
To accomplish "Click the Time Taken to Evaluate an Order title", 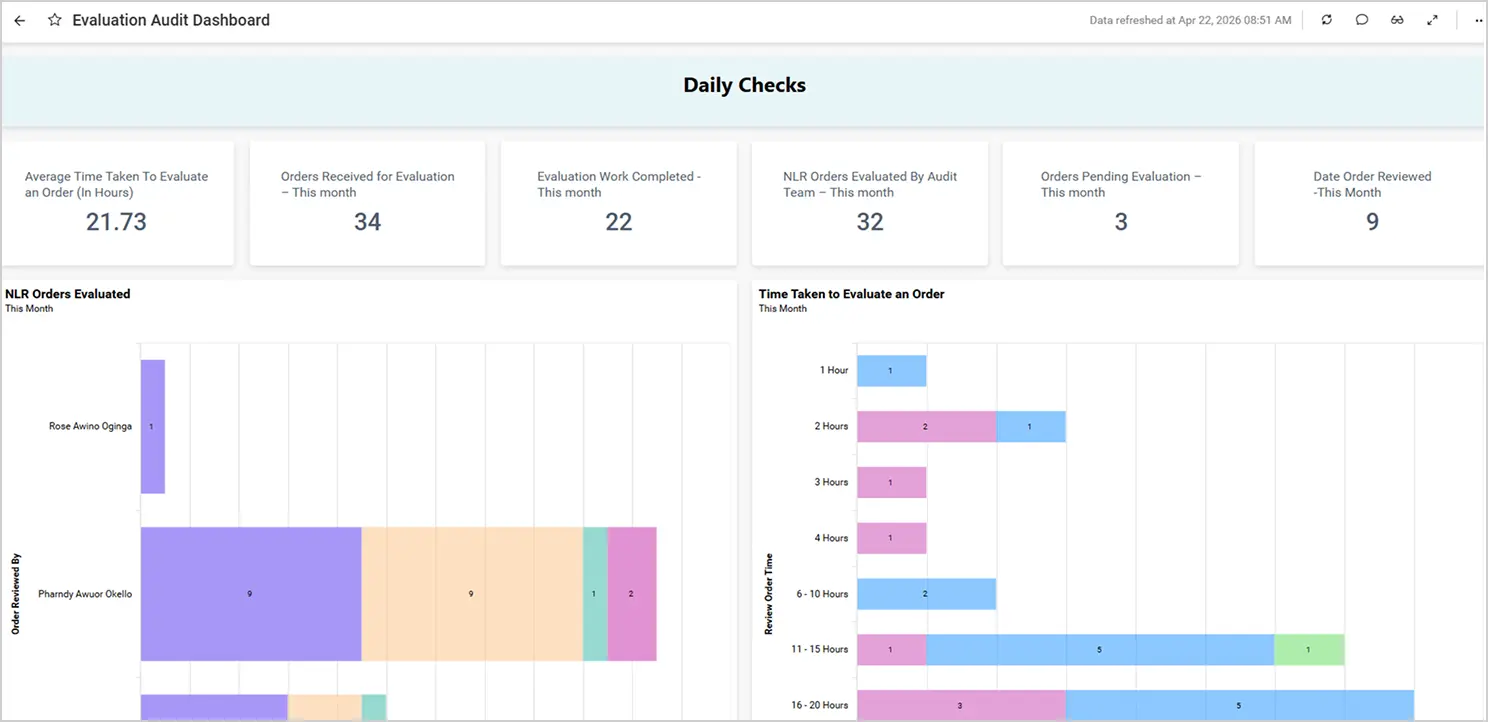I will point(851,294).
